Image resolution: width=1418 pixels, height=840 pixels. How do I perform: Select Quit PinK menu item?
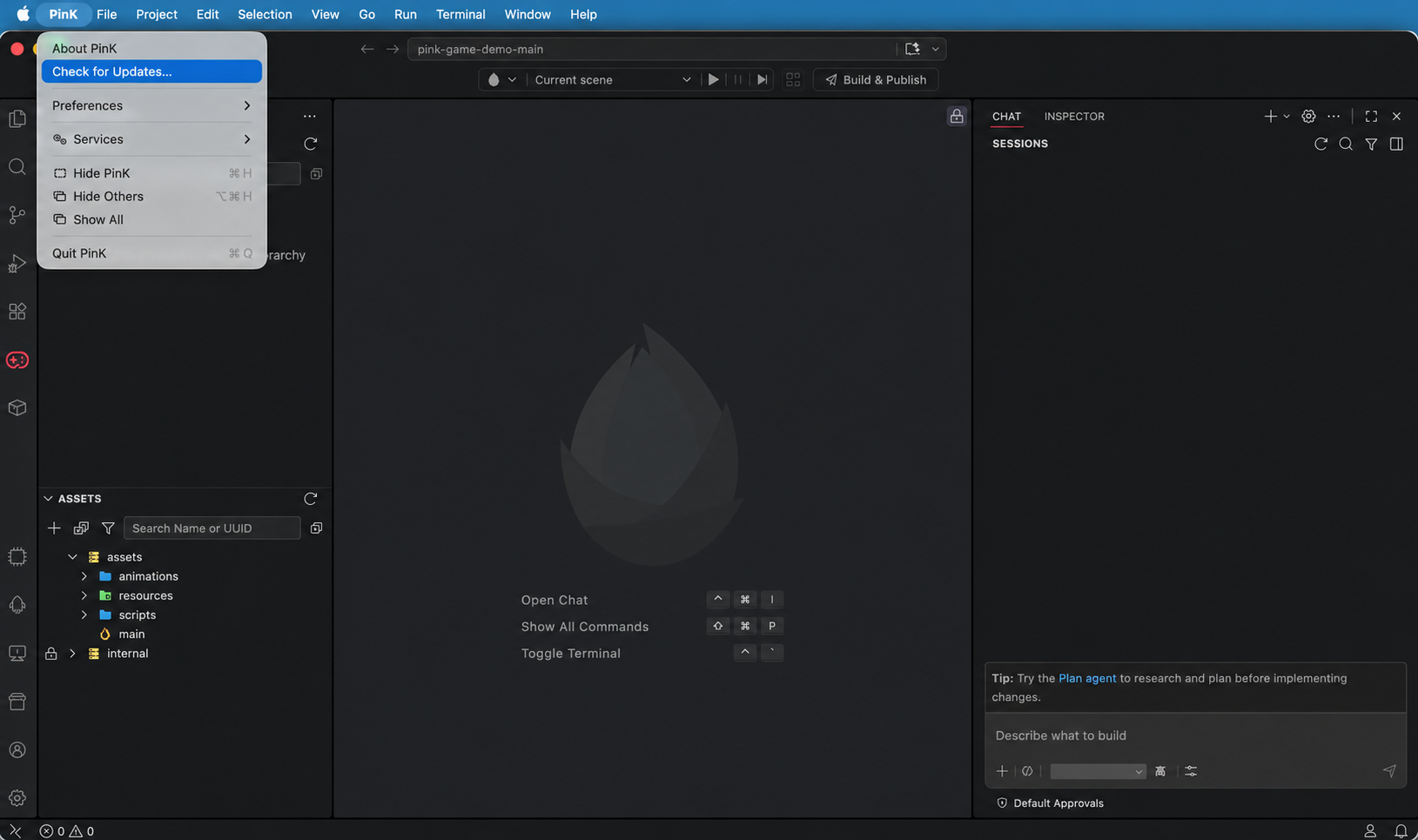151,253
